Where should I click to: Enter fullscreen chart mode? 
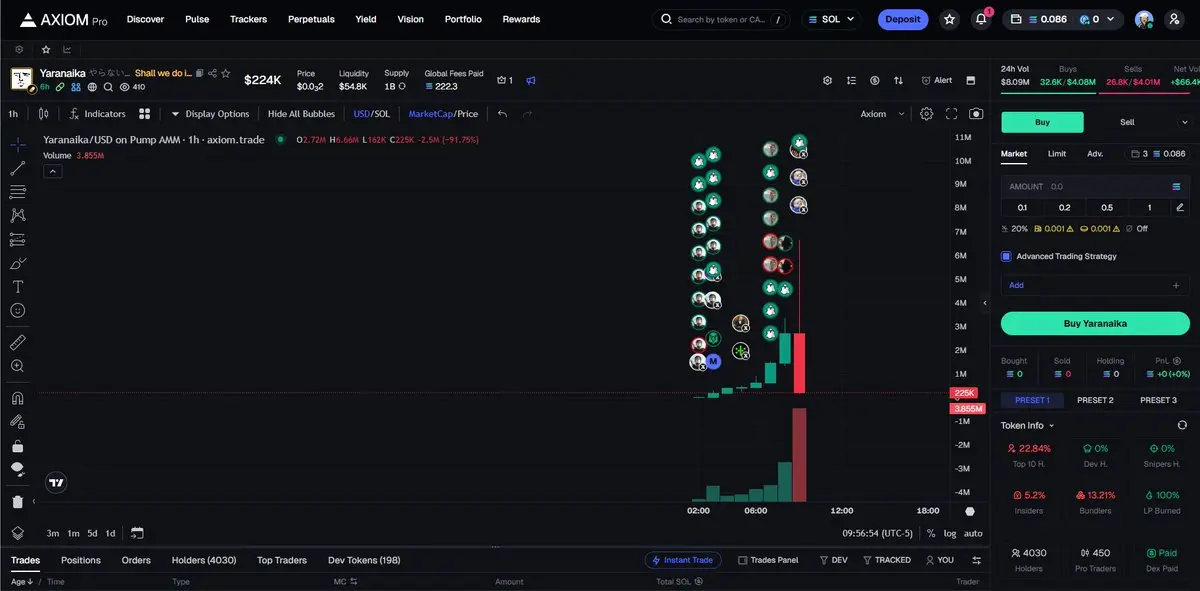pyautogui.click(x=951, y=114)
